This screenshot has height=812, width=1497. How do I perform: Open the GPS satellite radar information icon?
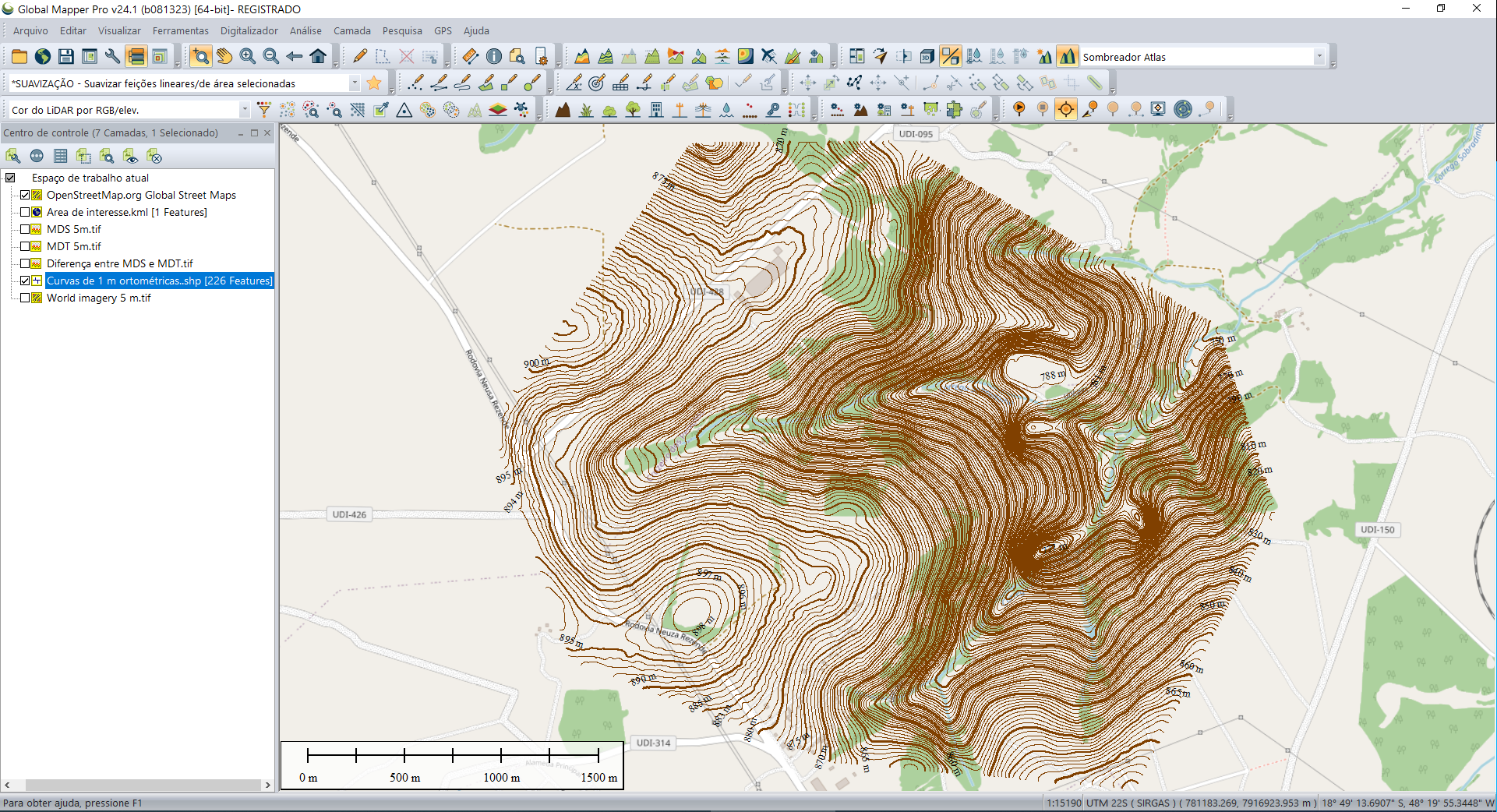(1183, 109)
